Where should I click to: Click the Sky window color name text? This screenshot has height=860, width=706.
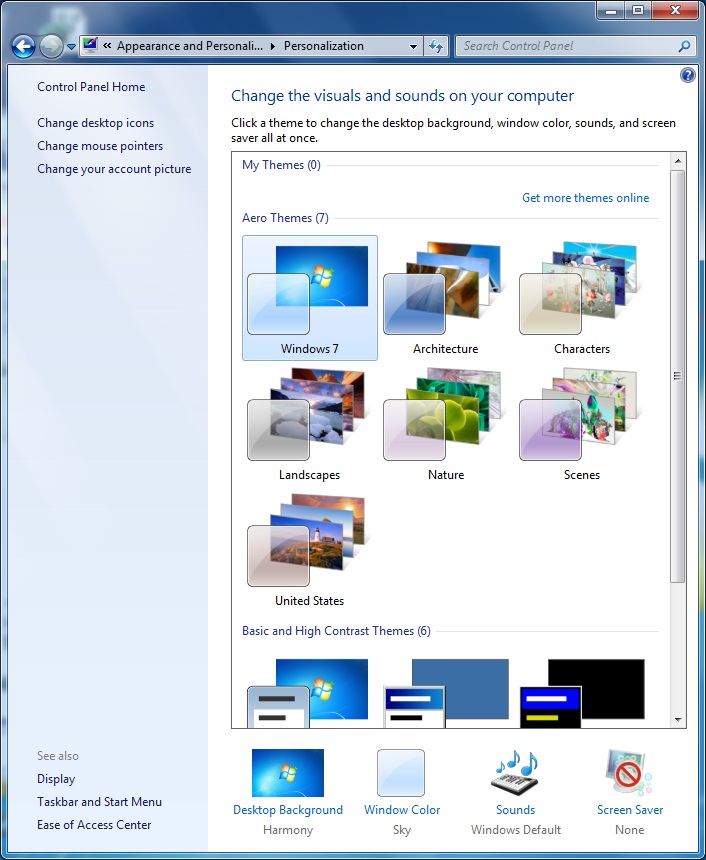tap(402, 830)
